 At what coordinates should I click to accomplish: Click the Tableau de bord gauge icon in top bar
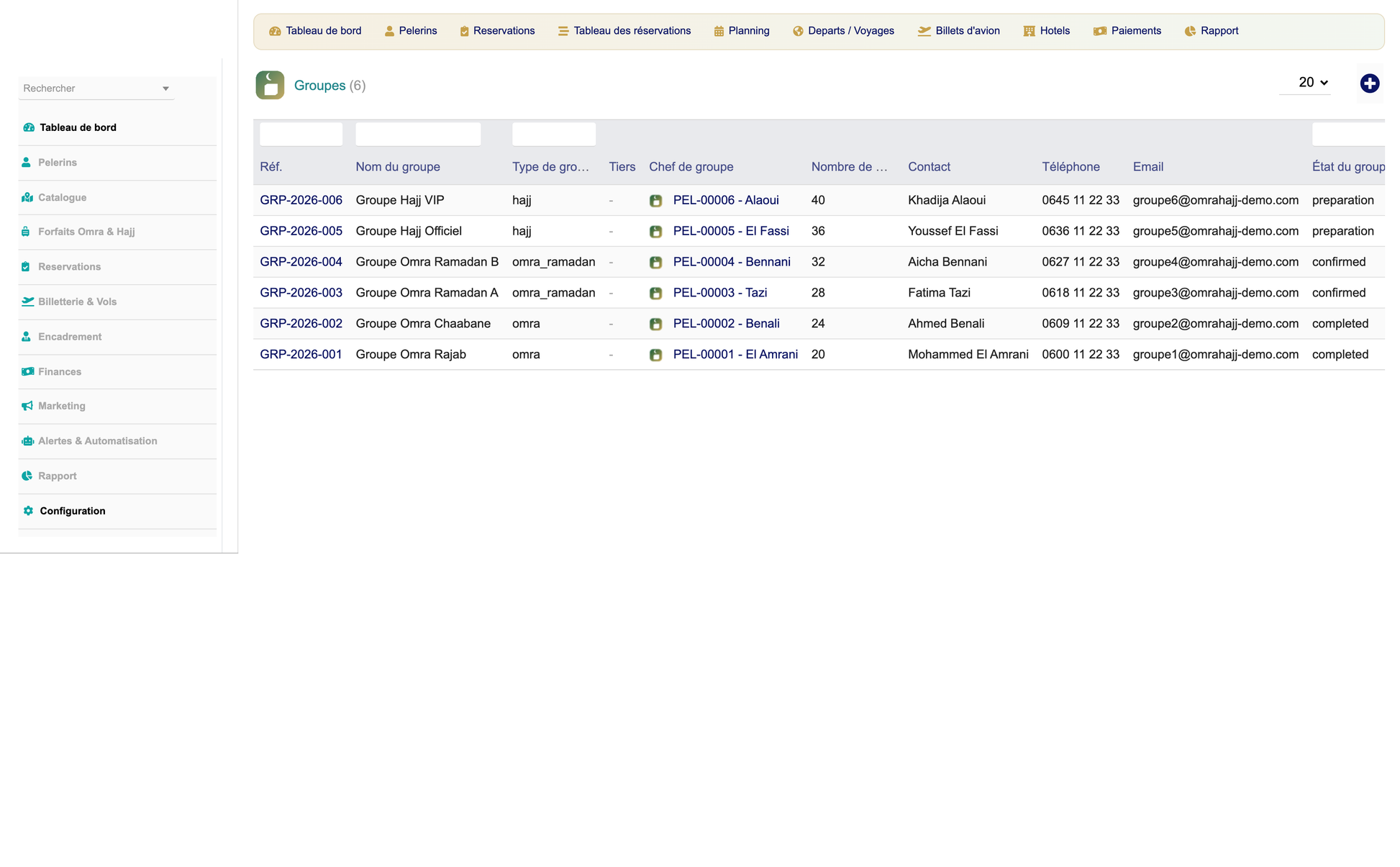click(275, 31)
